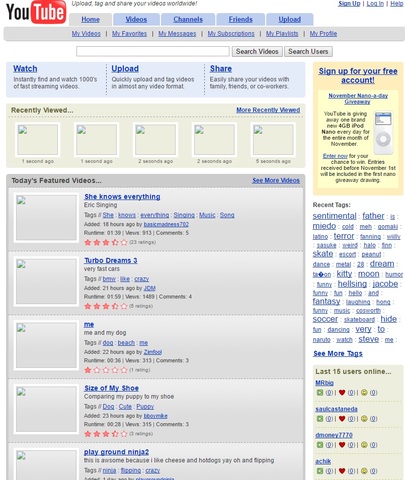The width and height of the screenshot is (405, 480).
Task: Click the heart icon under MRbig
Action: pos(342,392)
